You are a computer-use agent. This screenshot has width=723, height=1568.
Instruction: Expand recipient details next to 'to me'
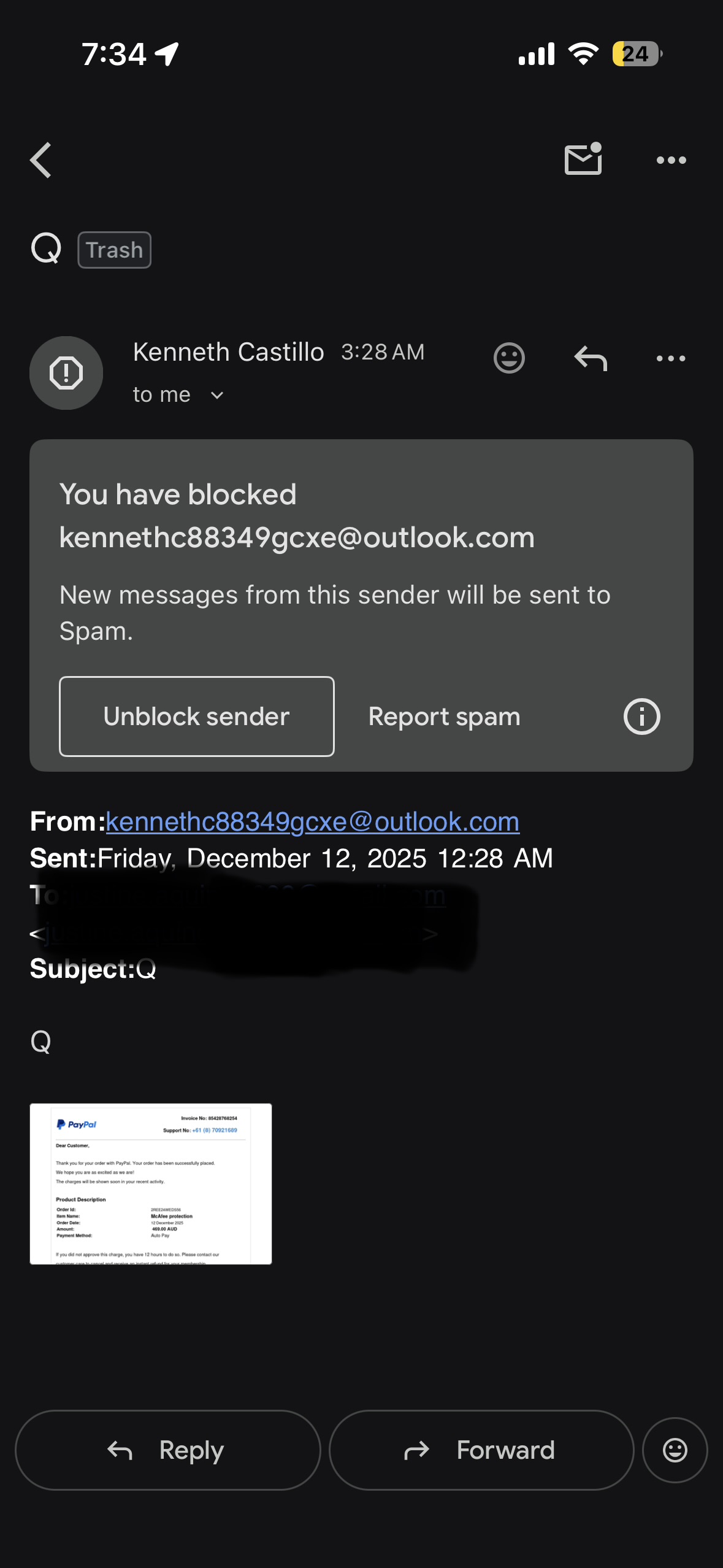(x=217, y=396)
